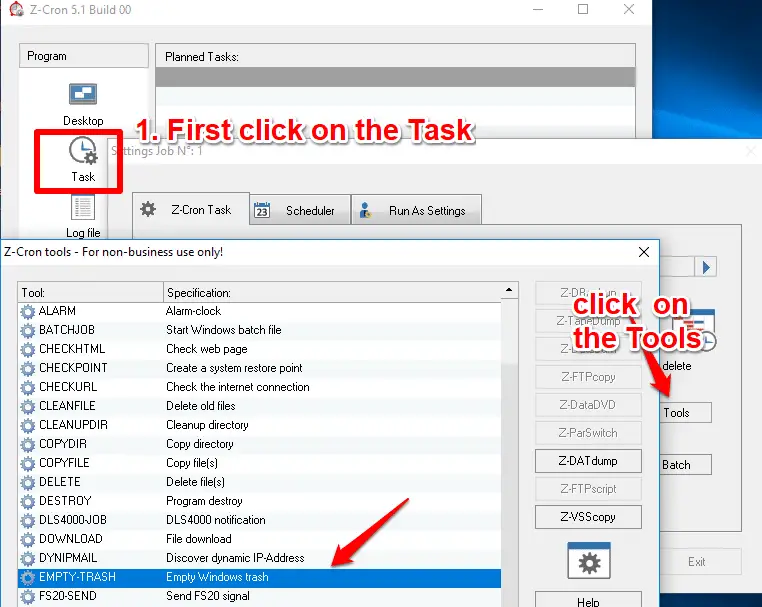The width and height of the screenshot is (762, 607).
Task: Select 'Copy directory' specification
Action: (200, 444)
